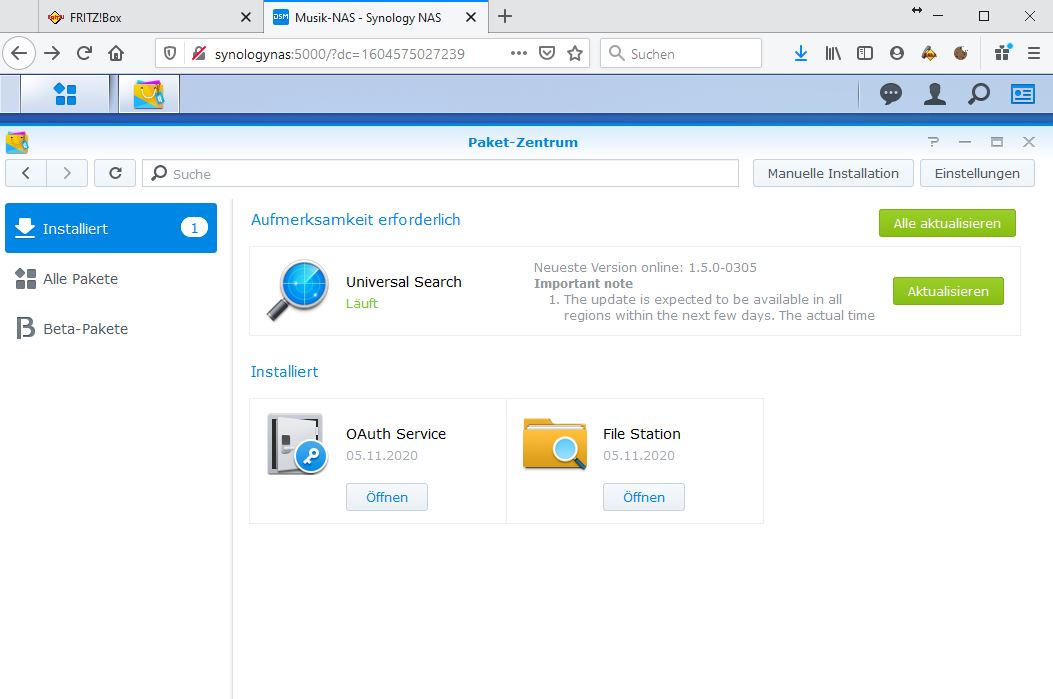Click Öffnen for File Station

[x=644, y=497]
